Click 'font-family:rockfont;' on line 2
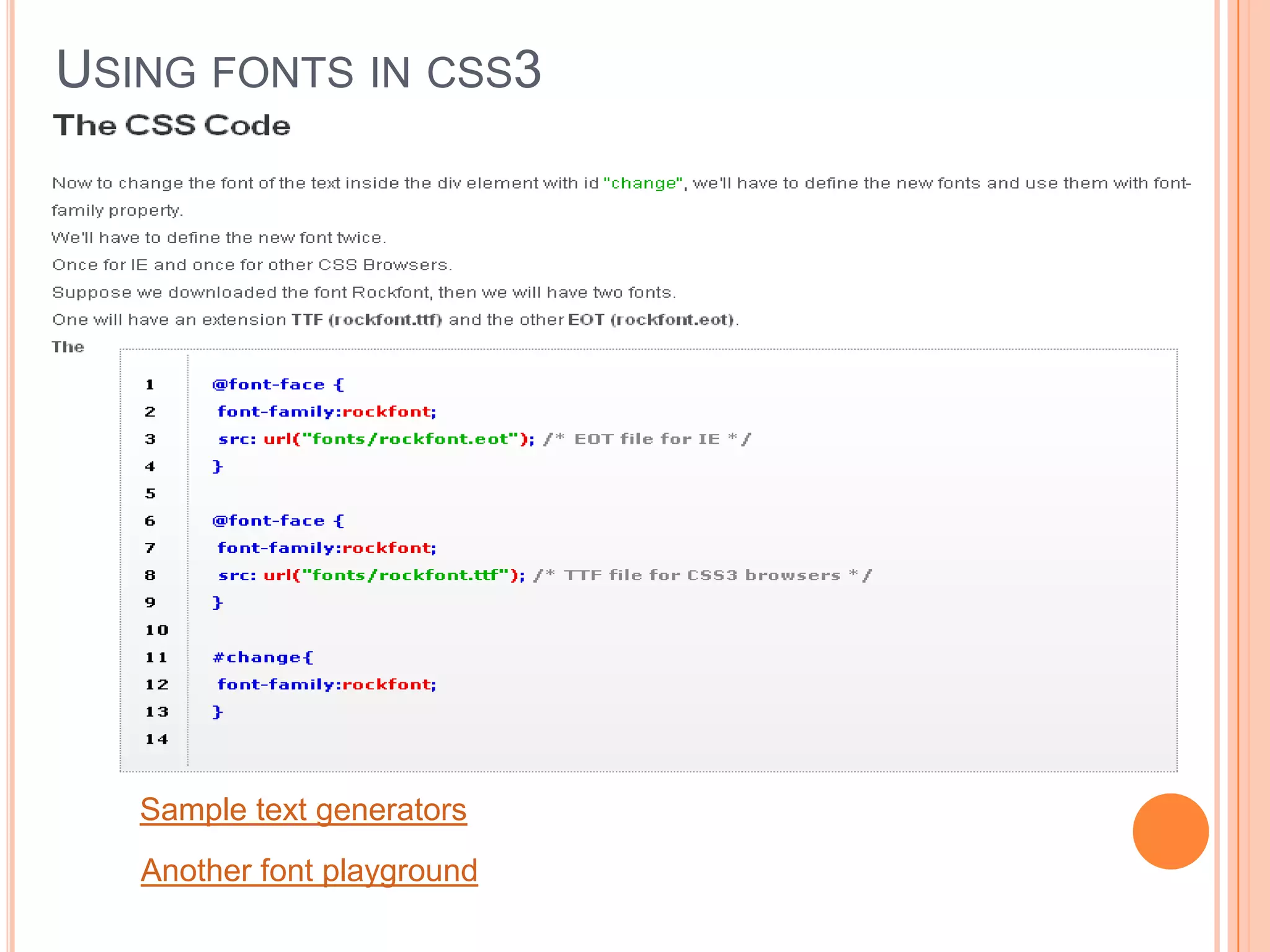The image size is (1270, 952). pyautogui.click(x=327, y=412)
